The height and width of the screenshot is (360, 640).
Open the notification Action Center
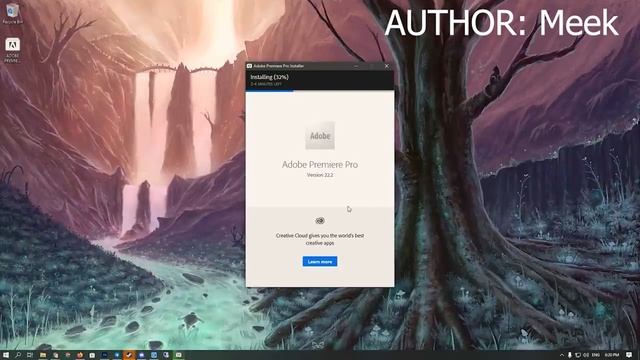tap(629, 355)
